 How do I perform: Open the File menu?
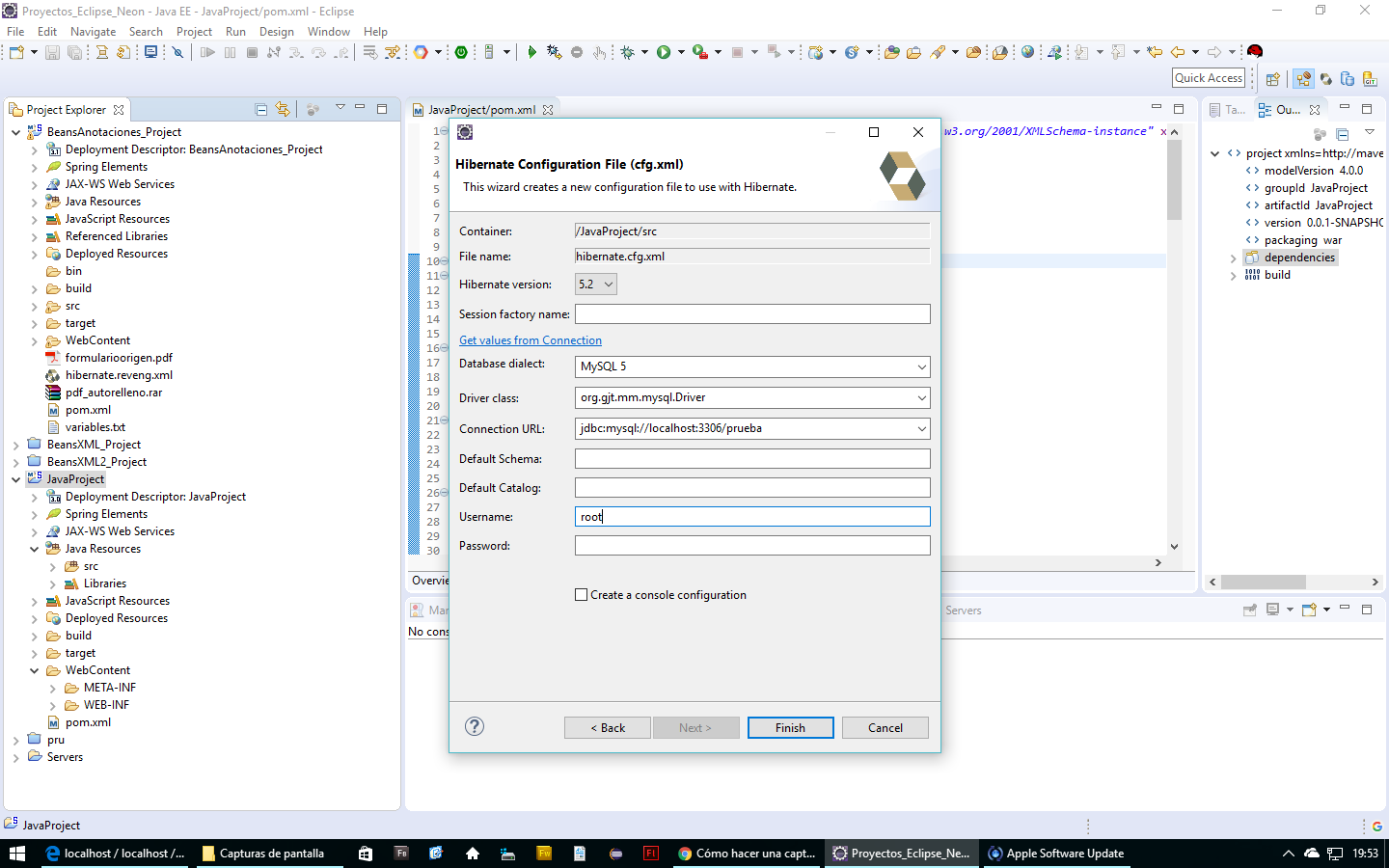tap(15, 32)
